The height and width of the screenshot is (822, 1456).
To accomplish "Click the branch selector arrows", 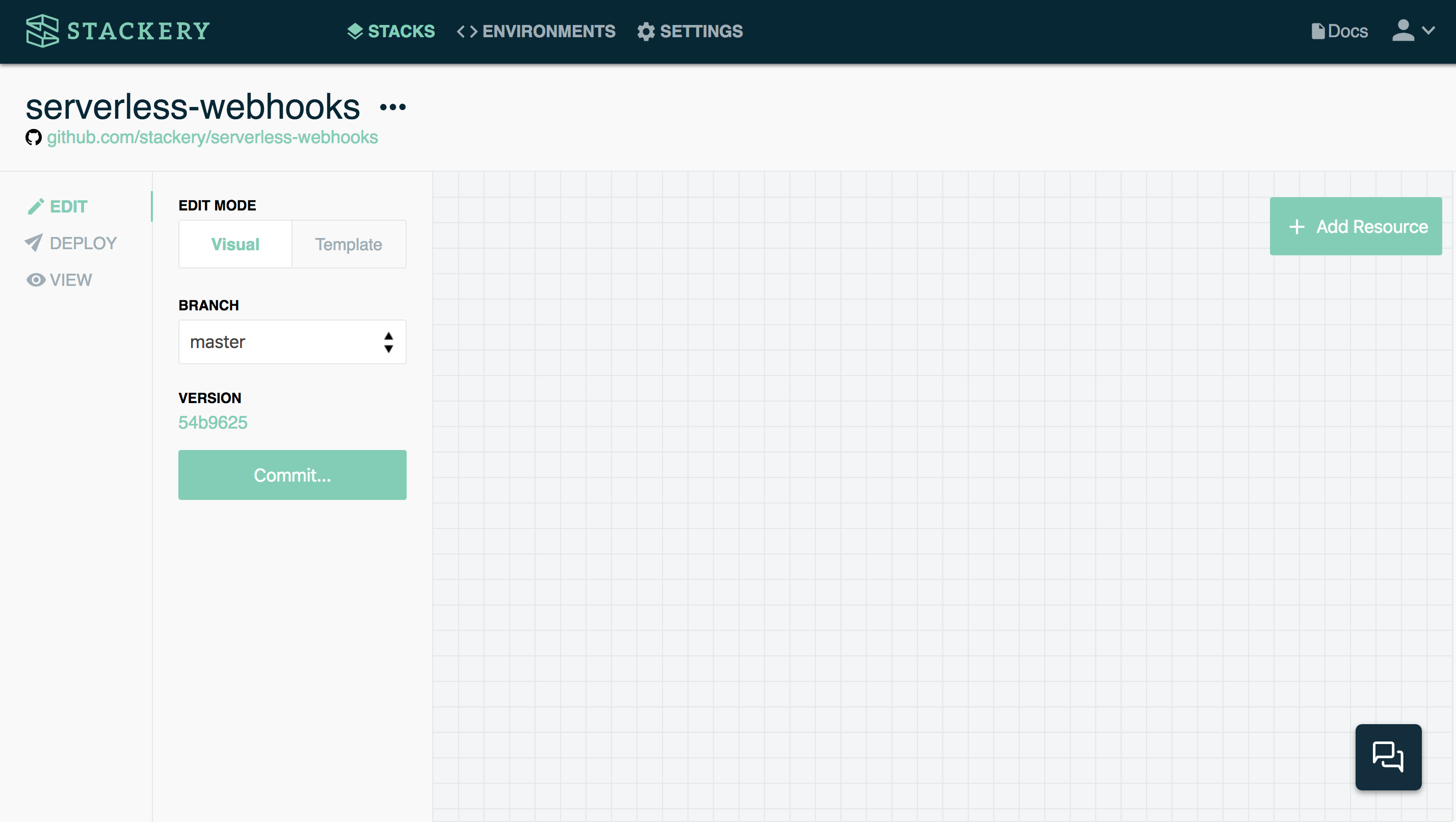I will pos(388,342).
